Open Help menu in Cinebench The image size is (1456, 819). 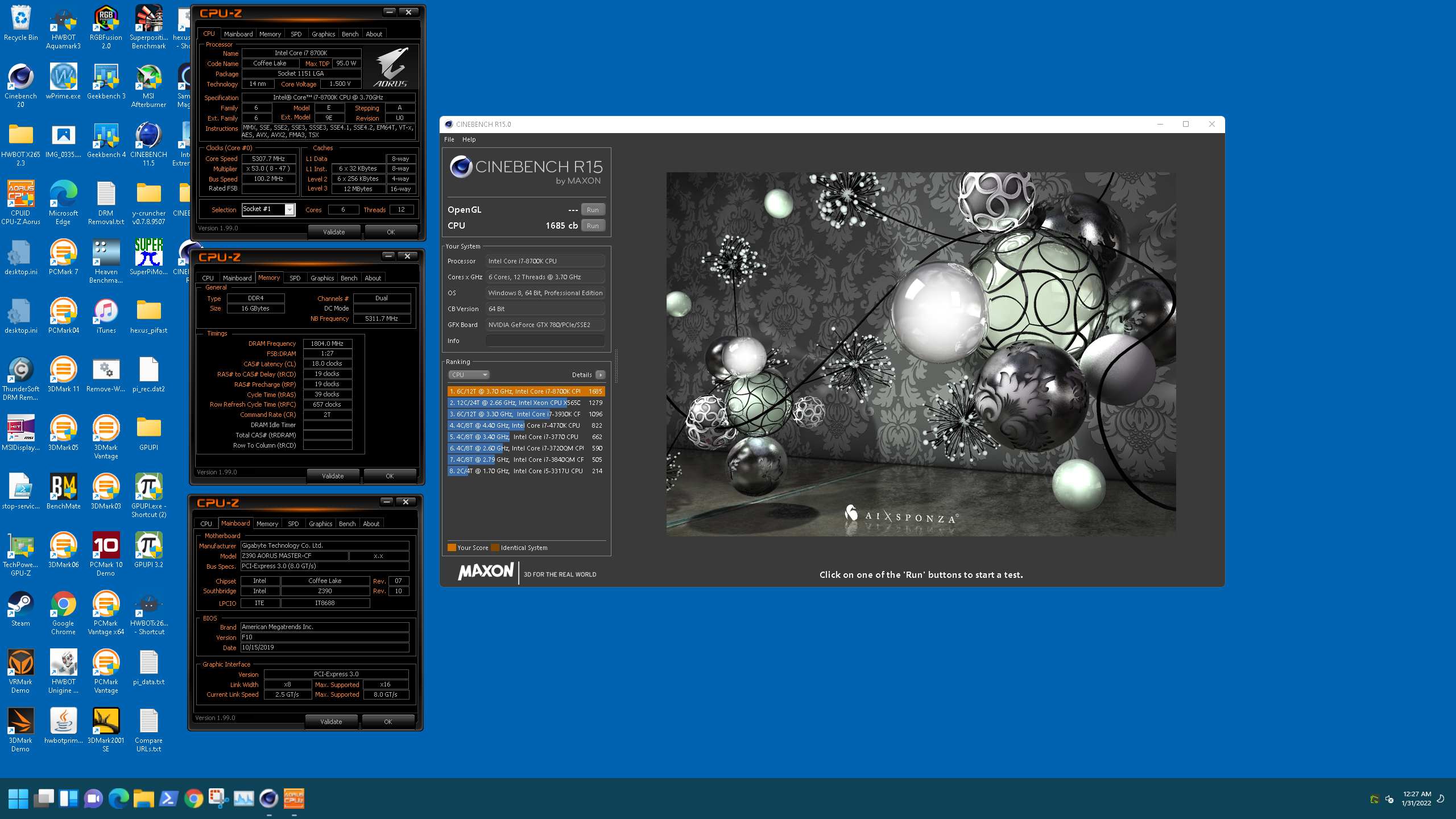pos(469,139)
